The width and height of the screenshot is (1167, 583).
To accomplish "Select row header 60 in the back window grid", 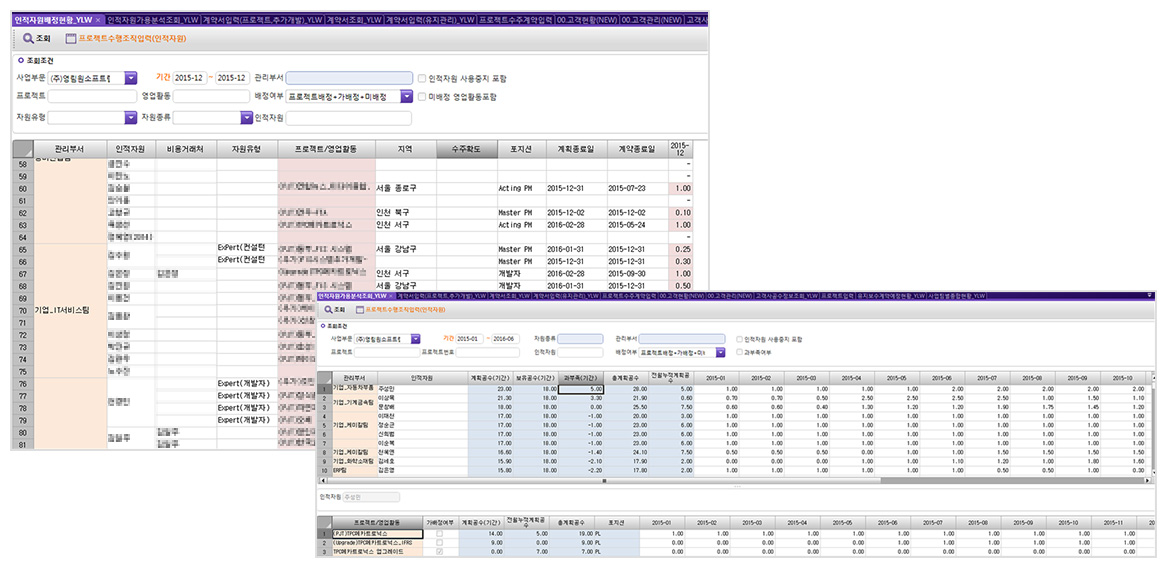I will coord(23,188).
